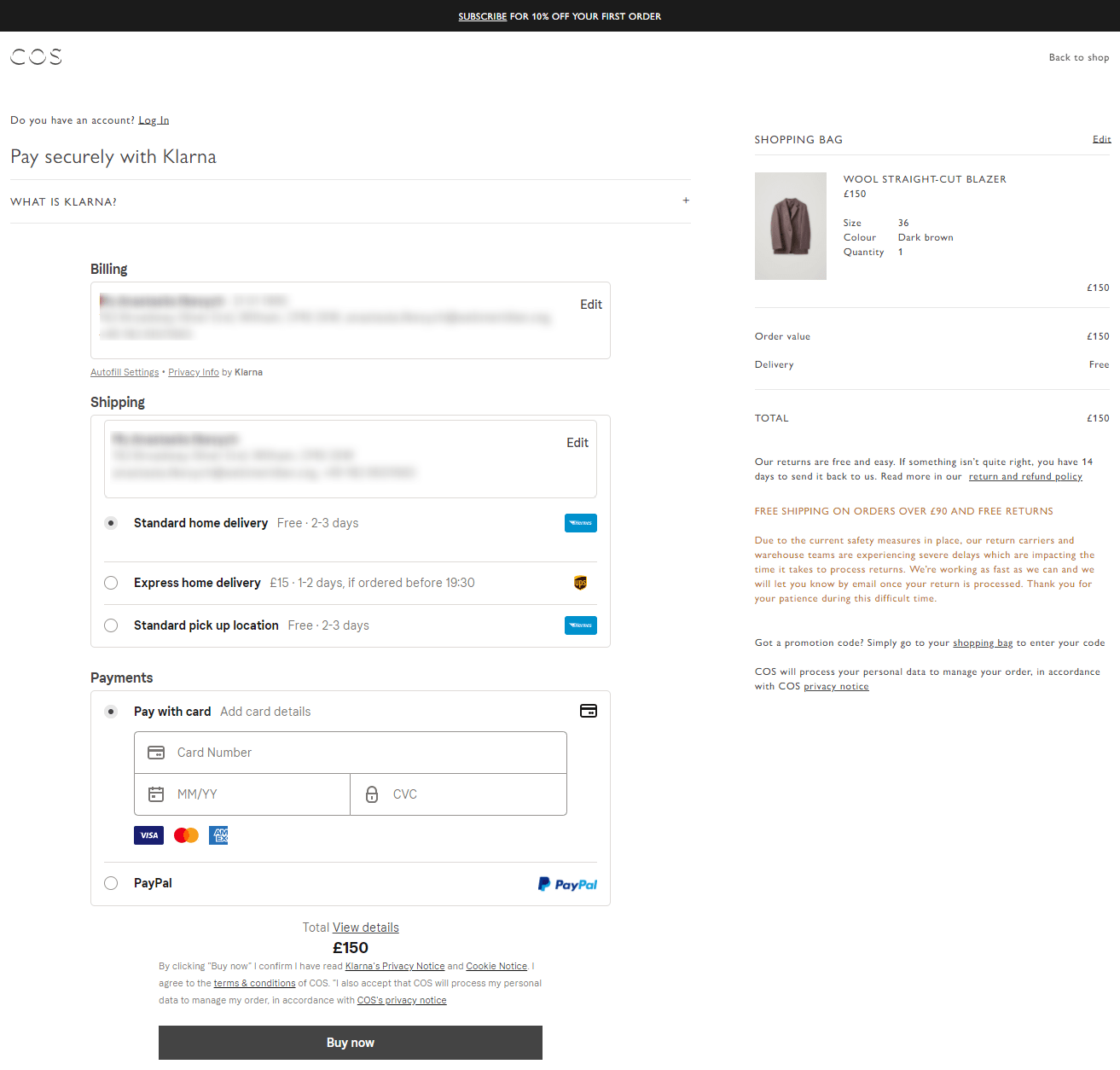Open the shopping bag link for promotion code
Screen dimensions: 1120x1070
[983, 643]
